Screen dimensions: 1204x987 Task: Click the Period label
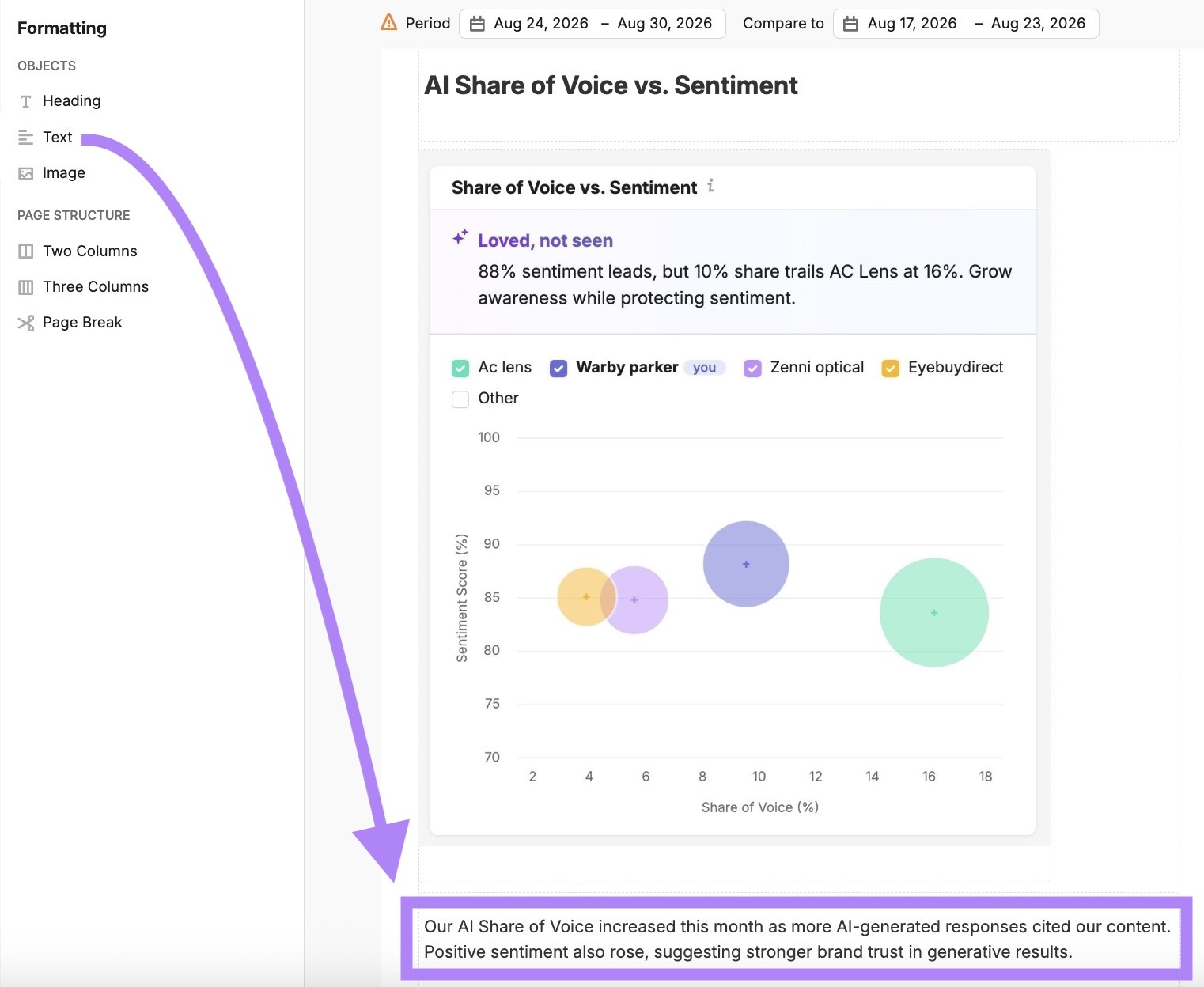[428, 24]
